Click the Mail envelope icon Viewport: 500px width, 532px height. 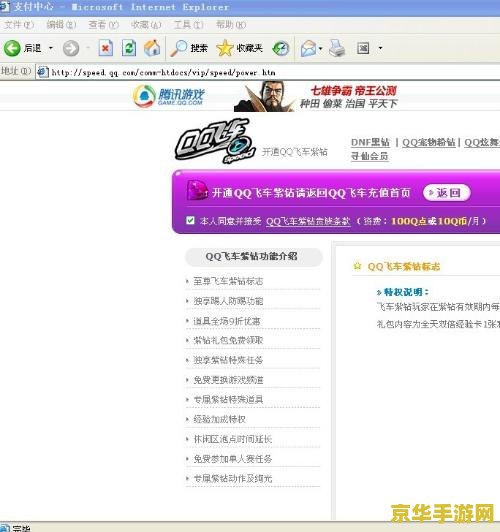pyautogui.click(x=308, y=48)
